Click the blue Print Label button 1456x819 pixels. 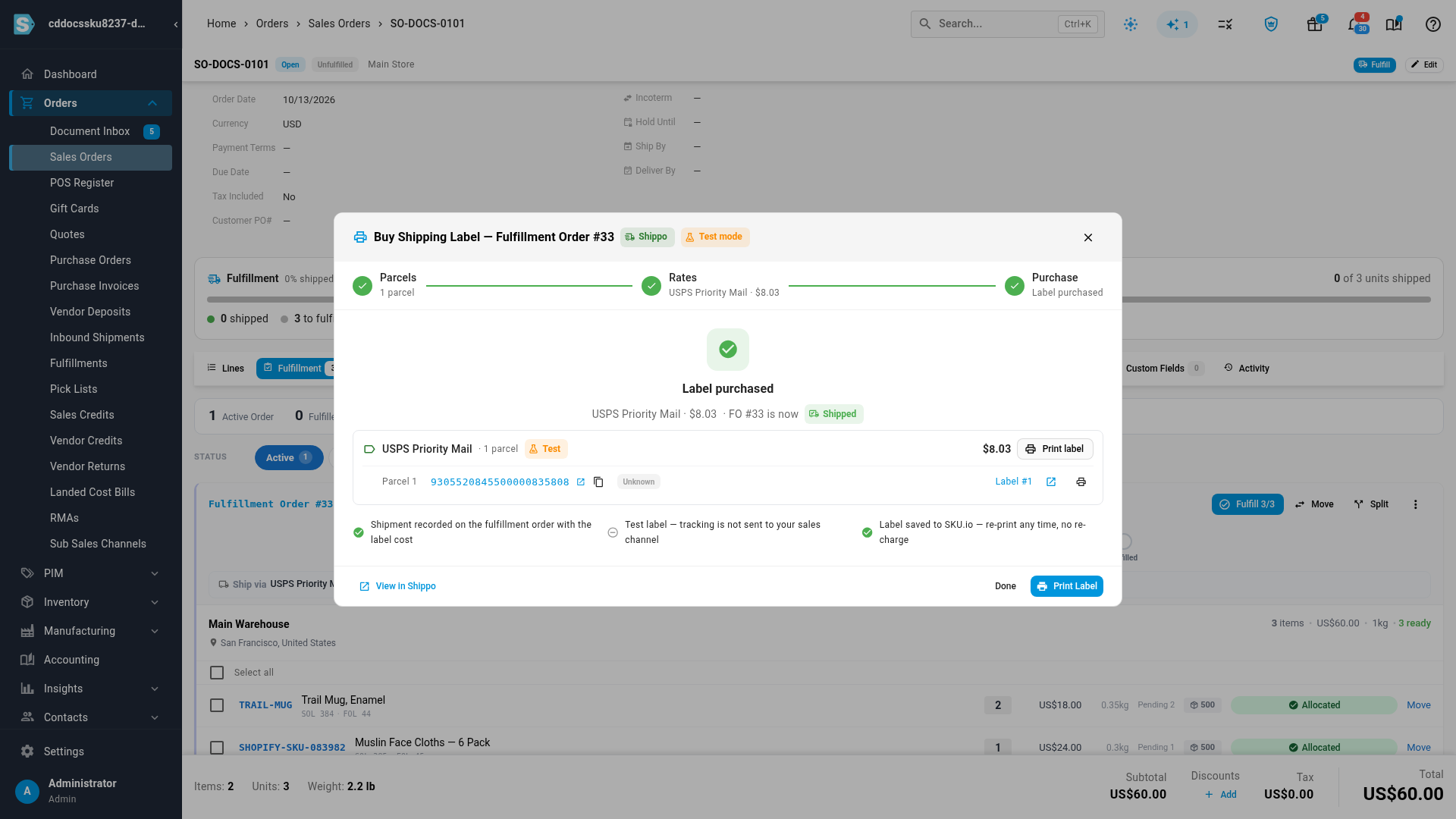coord(1066,587)
